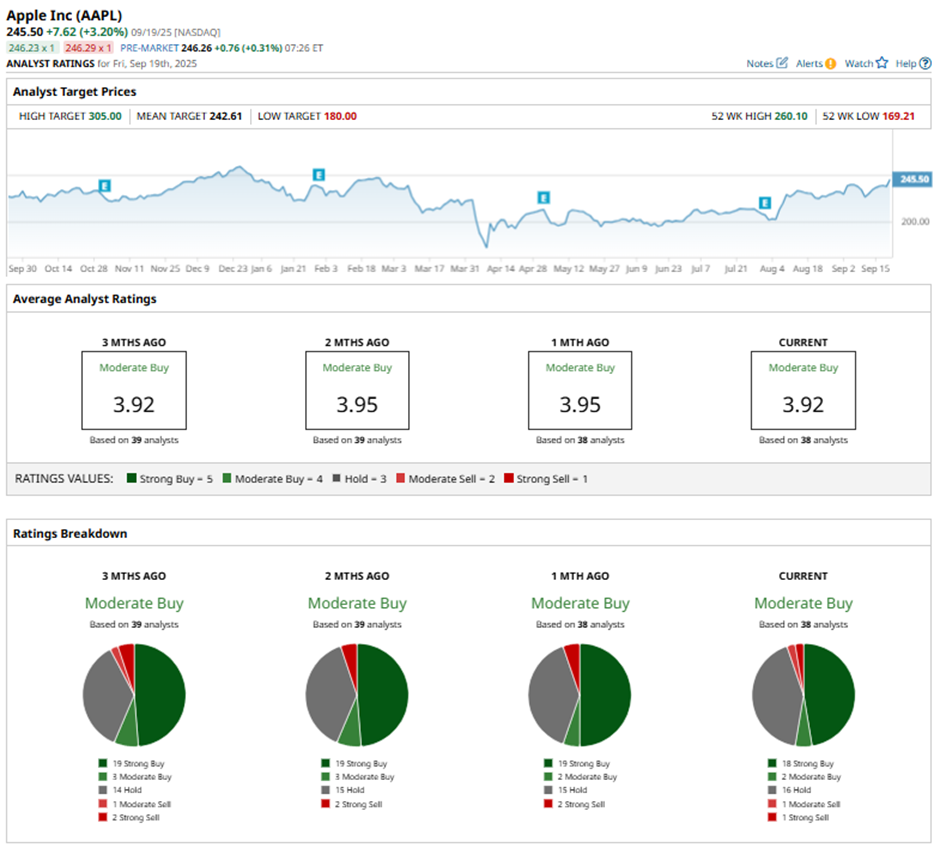Click the green 246.23 x 1 bid badge
Screen dimensions: 940x848
click(32, 47)
